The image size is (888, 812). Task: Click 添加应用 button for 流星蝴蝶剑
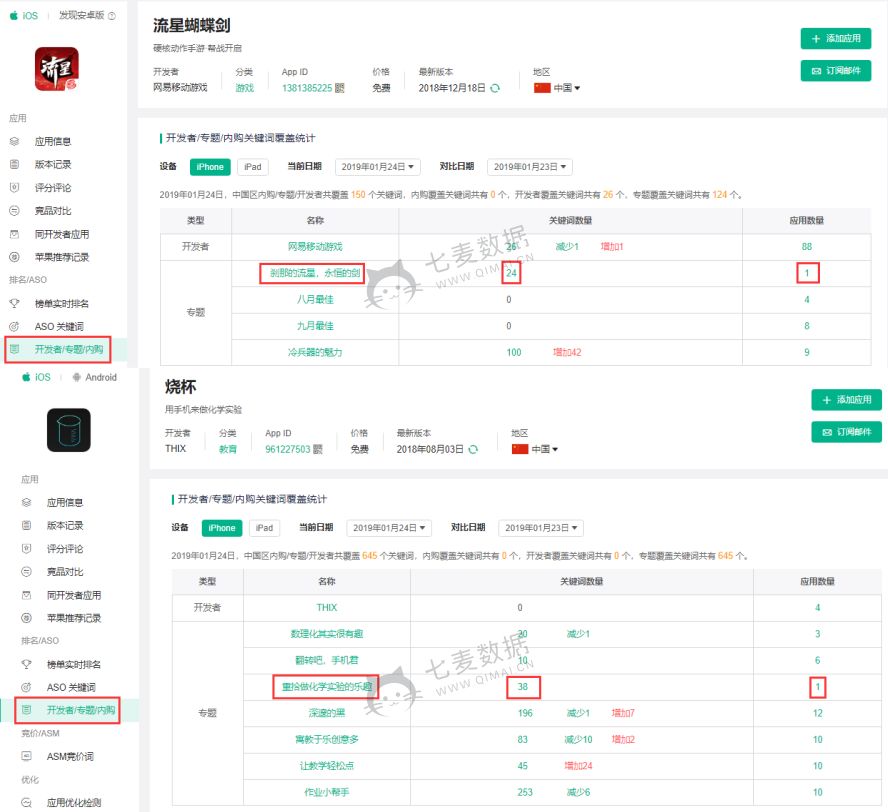pos(836,39)
